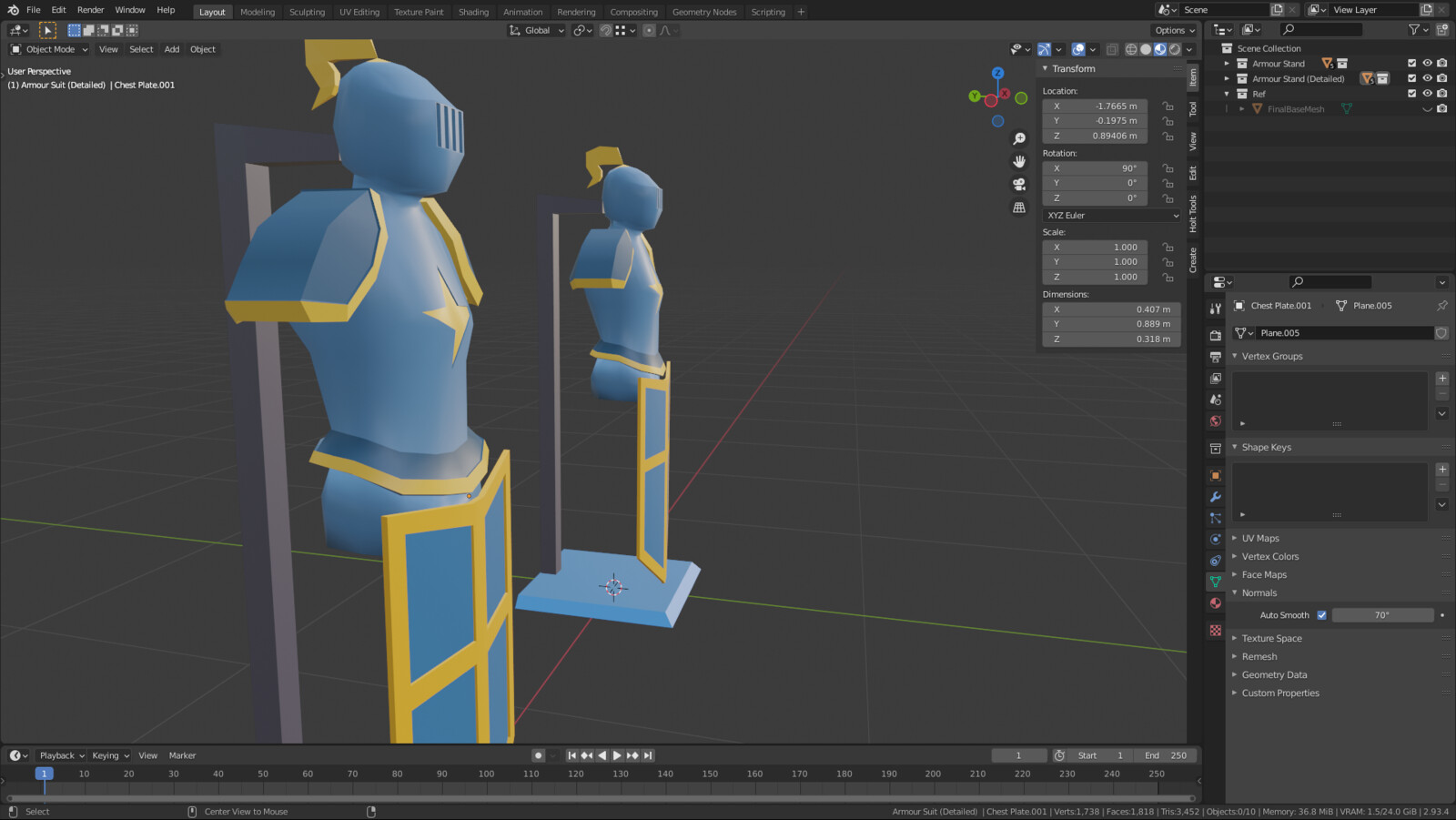The height and width of the screenshot is (820, 1456).
Task: Open the World properties tab icon
Action: coord(1215,421)
